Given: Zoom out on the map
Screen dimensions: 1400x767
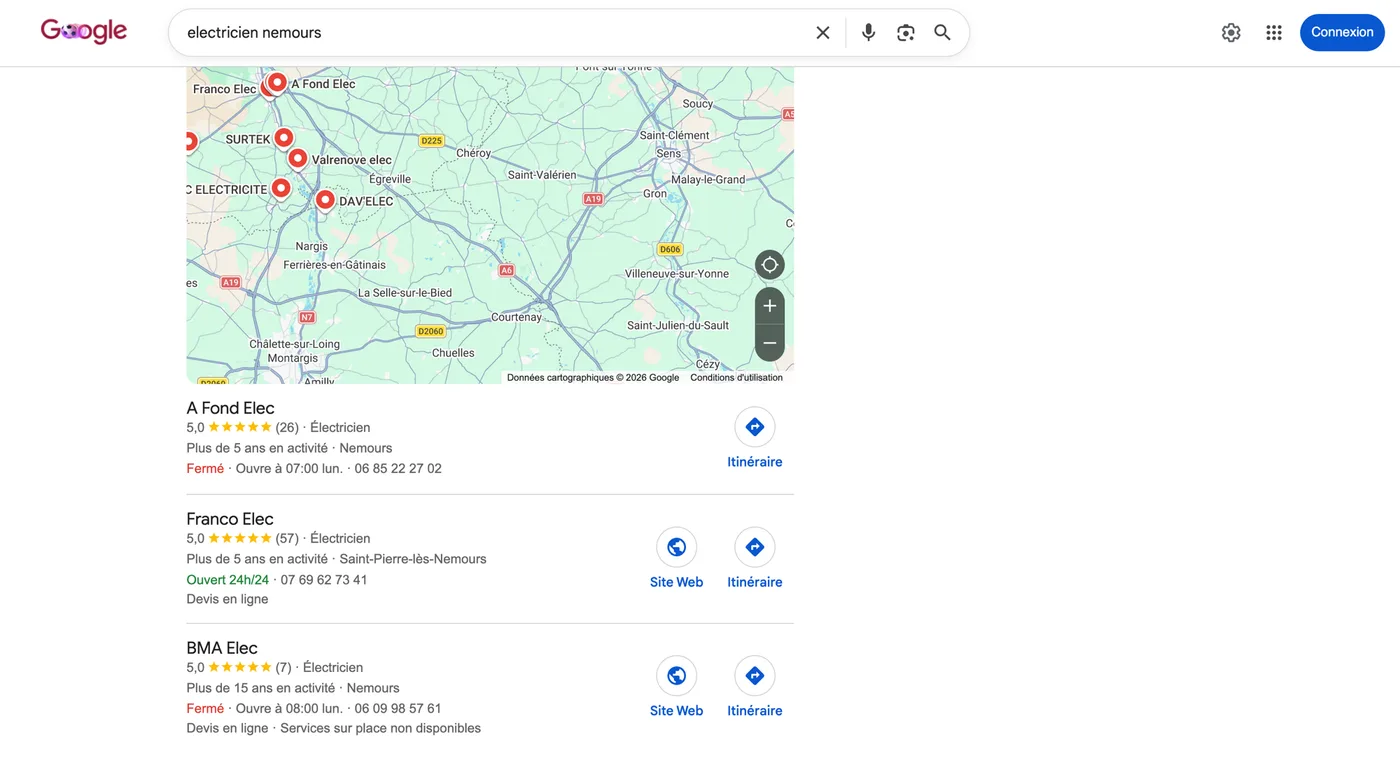Looking at the screenshot, I should [769, 343].
